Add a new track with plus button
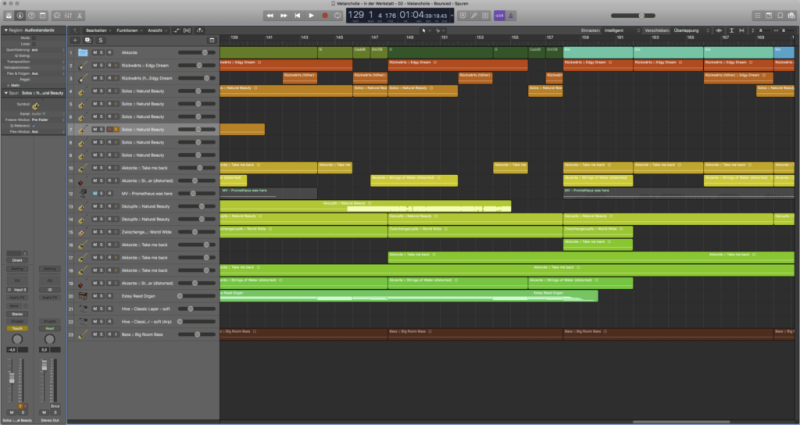This screenshot has width=800, height=425. click(75, 40)
